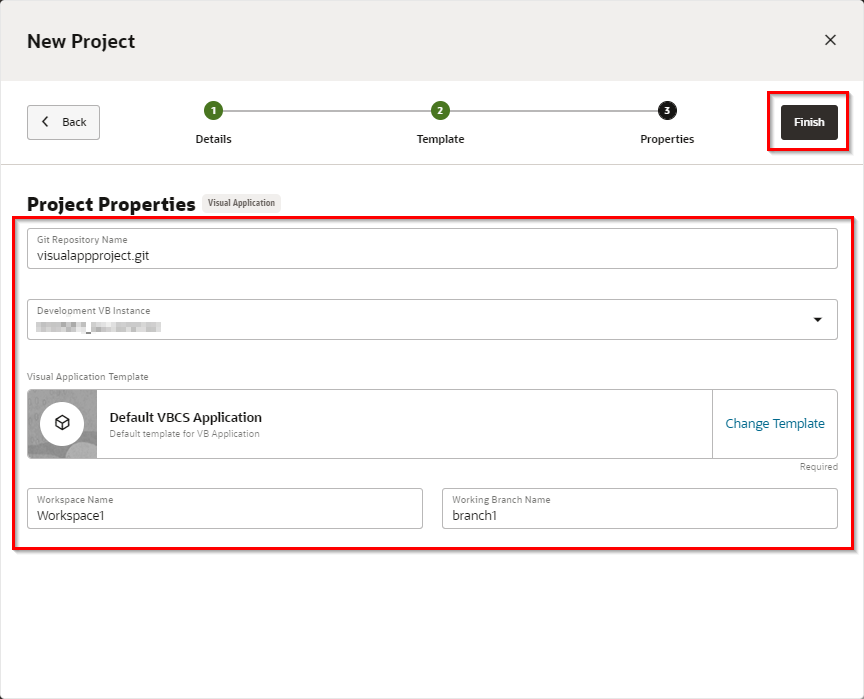
Task: Focus the Git Repository Name field
Action: tap(432, 255)
